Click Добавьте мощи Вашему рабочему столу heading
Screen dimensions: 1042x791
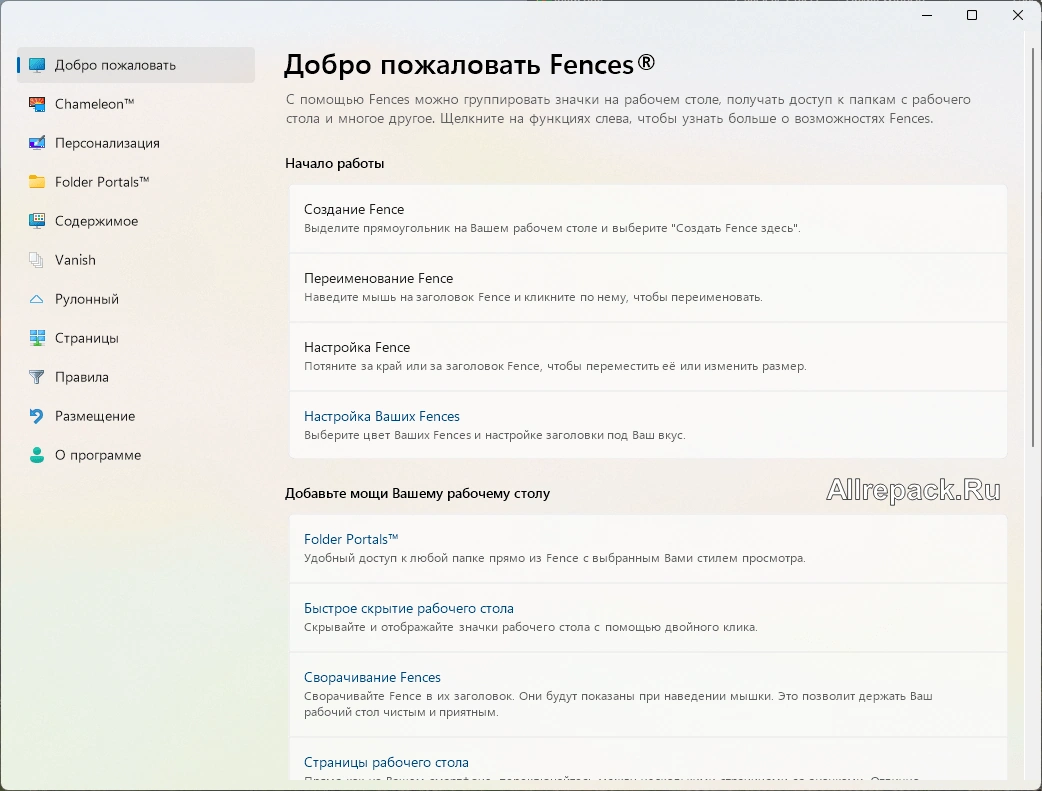coord(417,494)
